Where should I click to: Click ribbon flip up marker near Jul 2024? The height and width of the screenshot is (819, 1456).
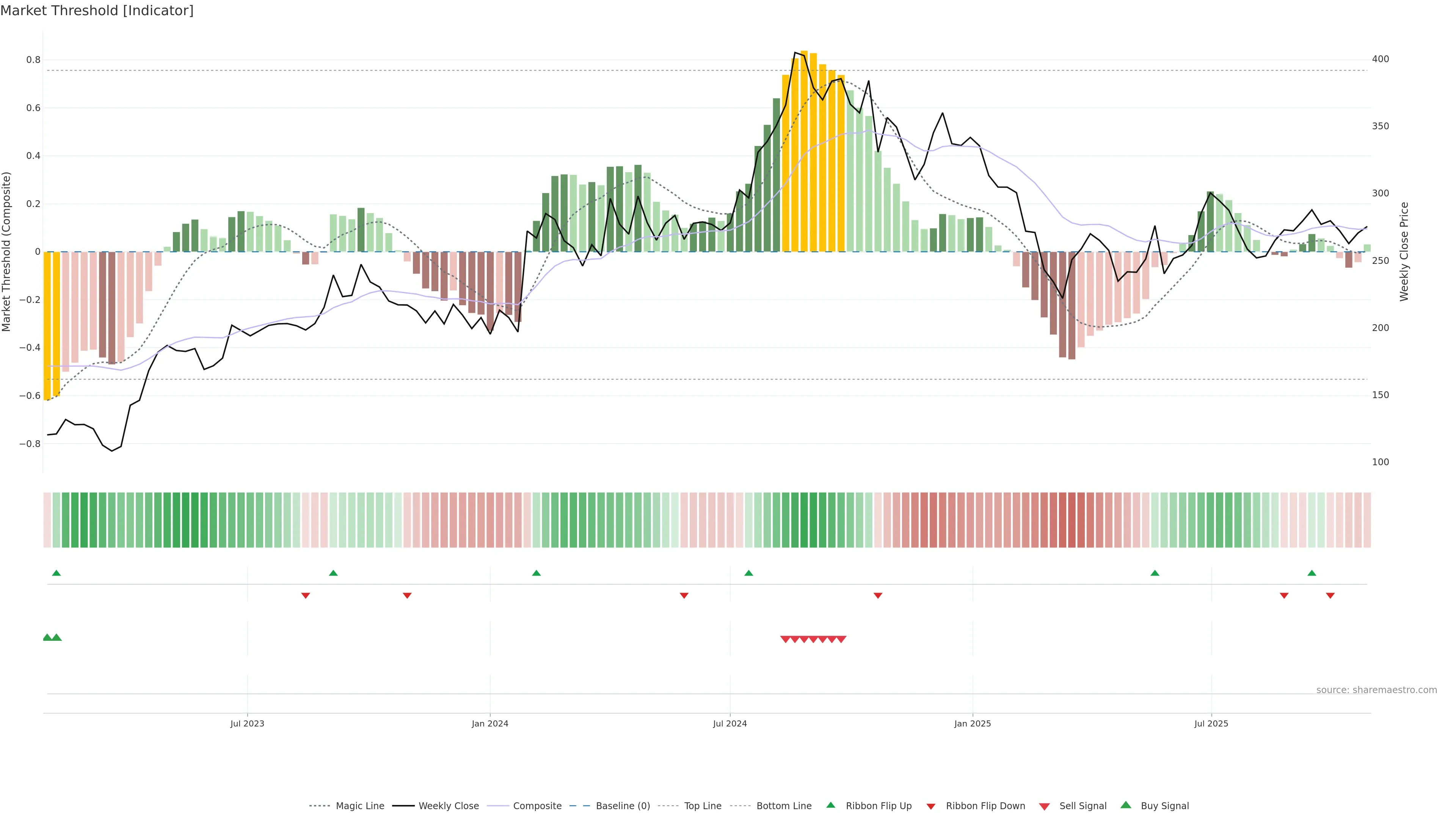[x=749, y=573]
